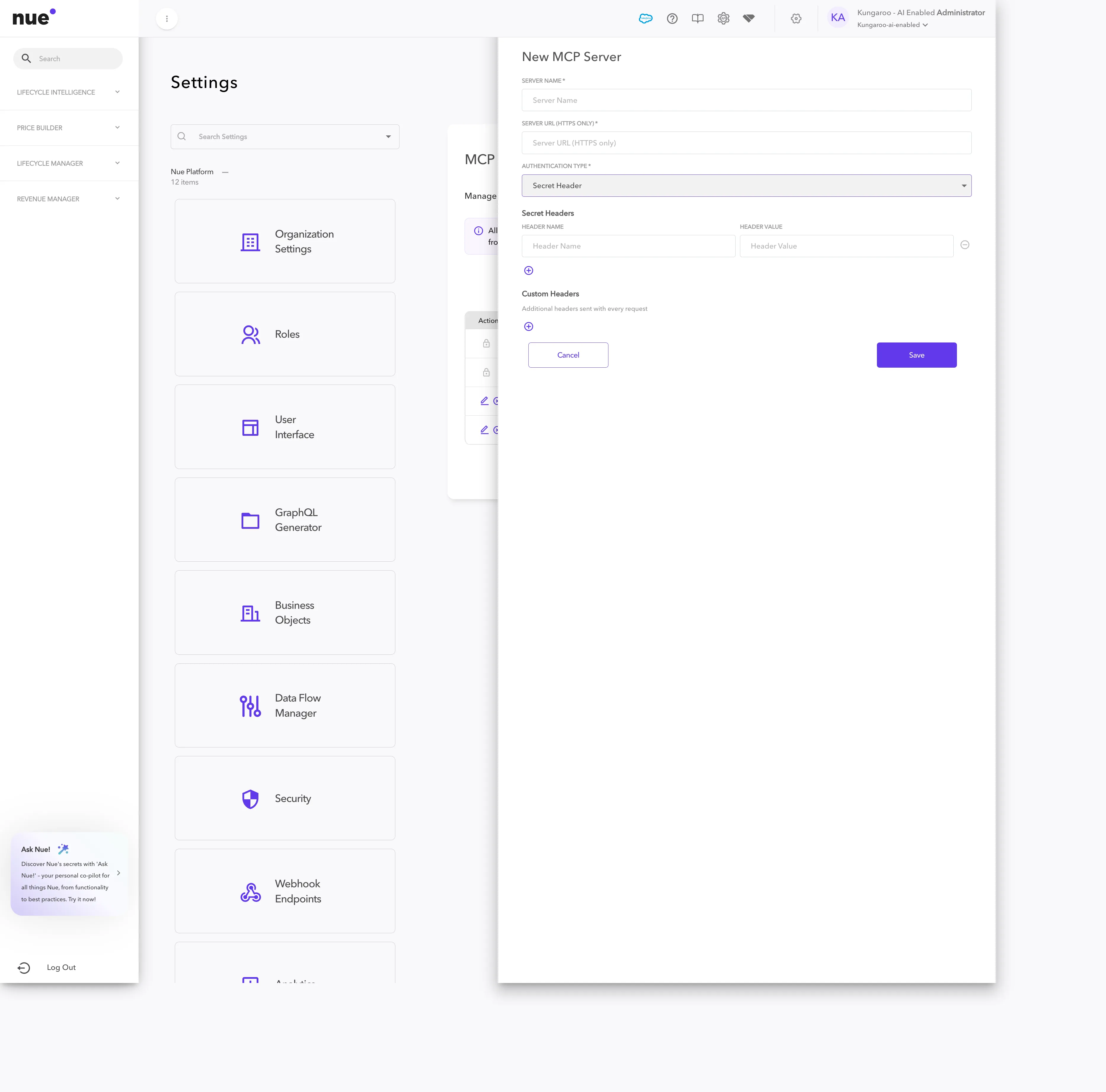Expand Revenue Manager menu
This screenshot has height=1092, width=1106.
69,198
